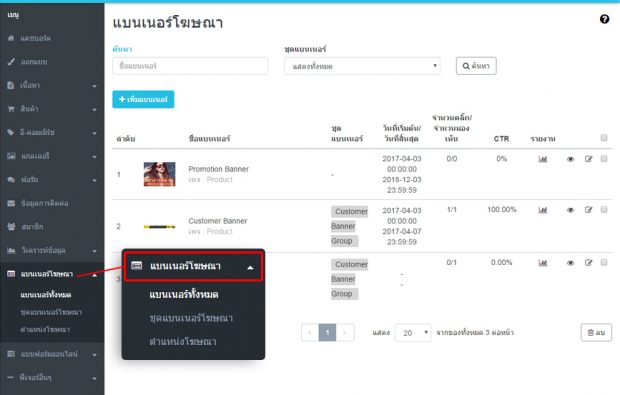Click the delete button with trash icon
This screenshot has height=395, width=620.
click(596, 333)
